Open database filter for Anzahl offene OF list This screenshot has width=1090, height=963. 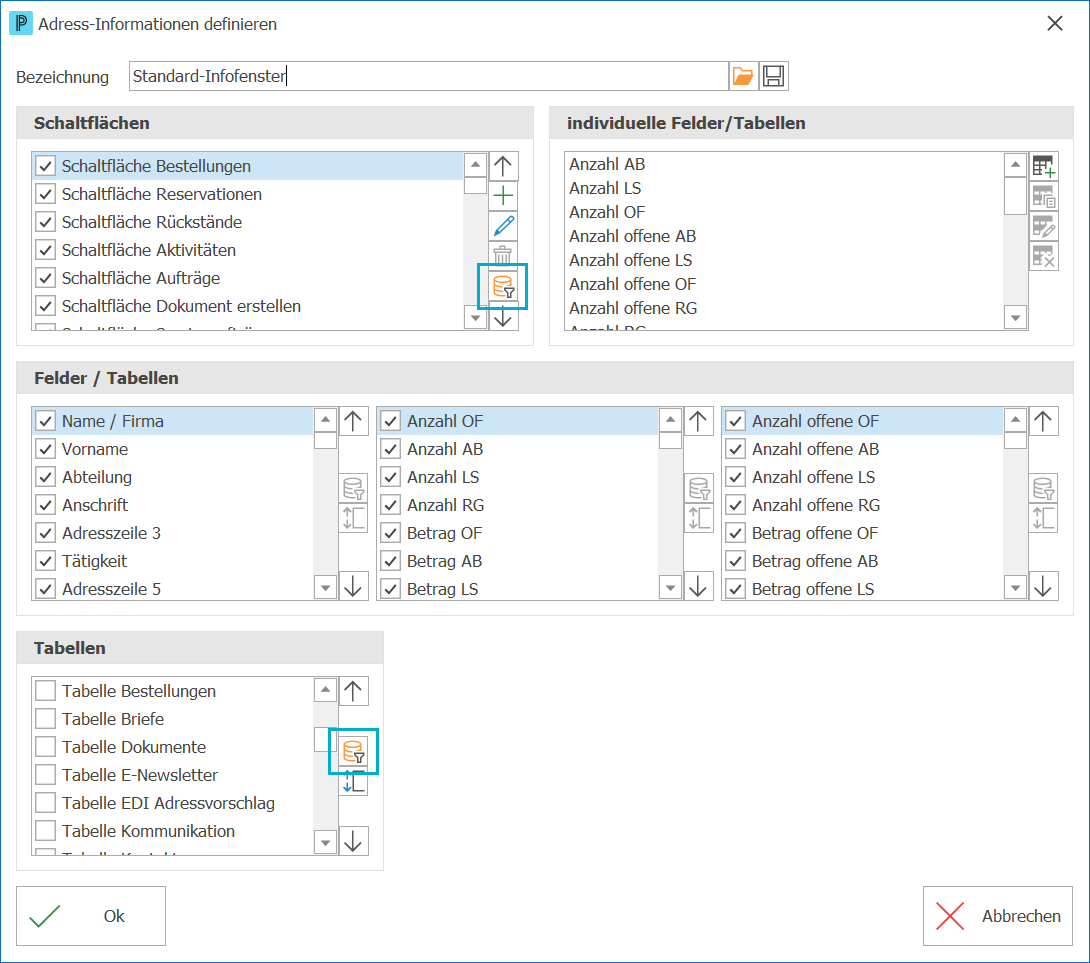pyautogui.click(x=1043, y=488)
